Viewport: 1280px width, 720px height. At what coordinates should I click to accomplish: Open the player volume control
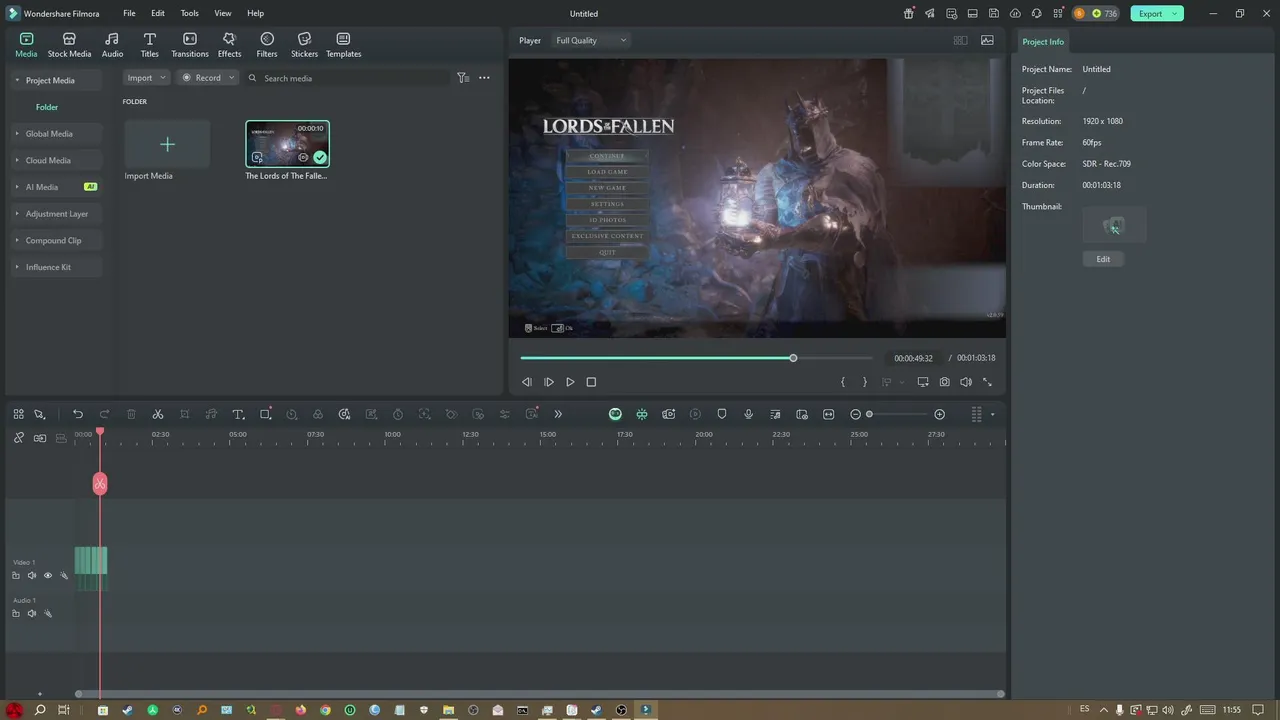(966, 382)
